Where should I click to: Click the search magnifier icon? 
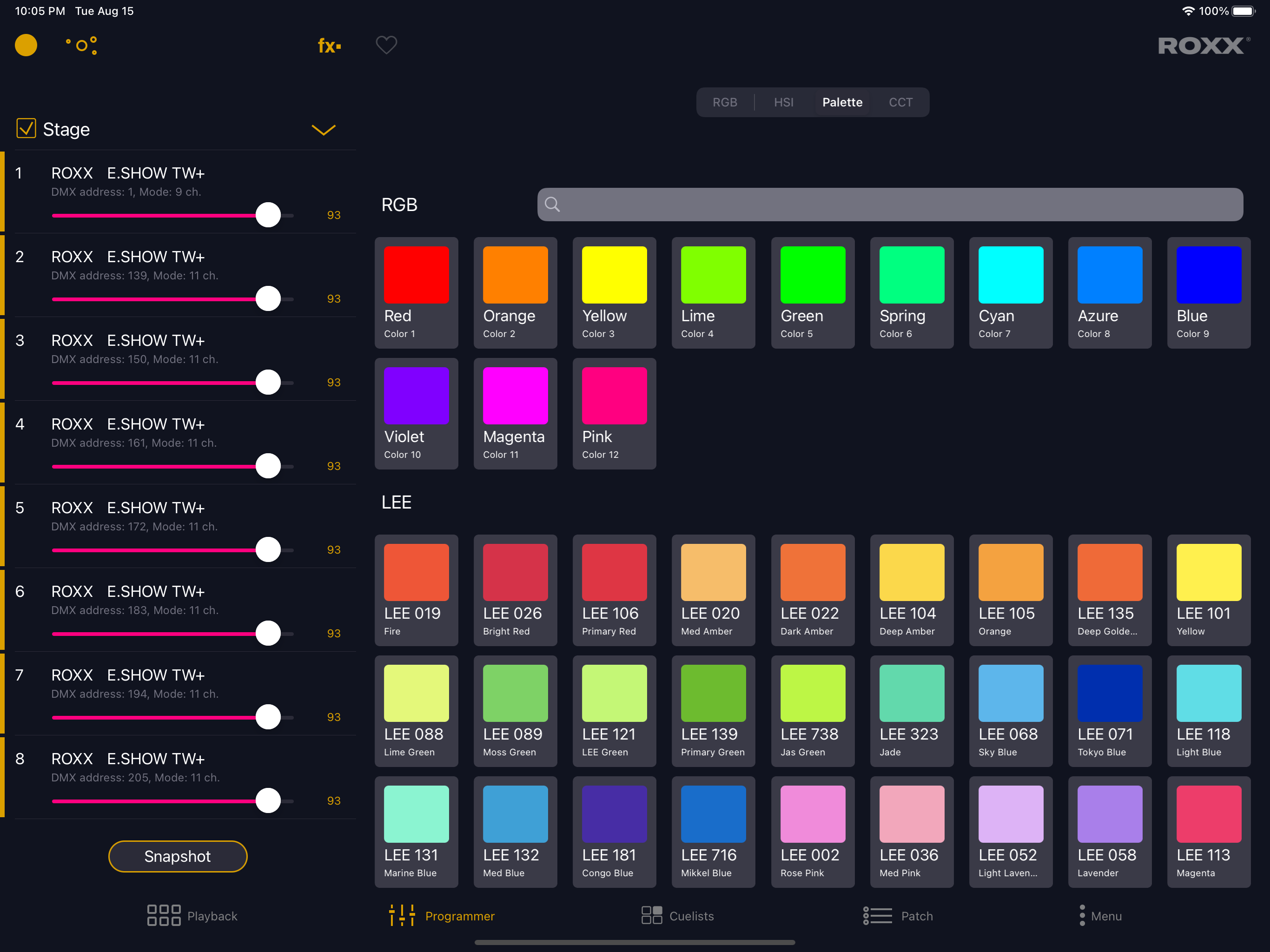552,205
